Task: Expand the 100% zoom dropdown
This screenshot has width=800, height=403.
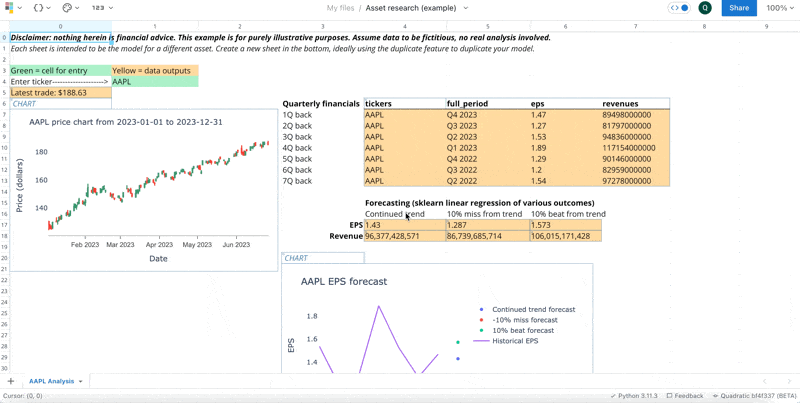Action: 780,8
